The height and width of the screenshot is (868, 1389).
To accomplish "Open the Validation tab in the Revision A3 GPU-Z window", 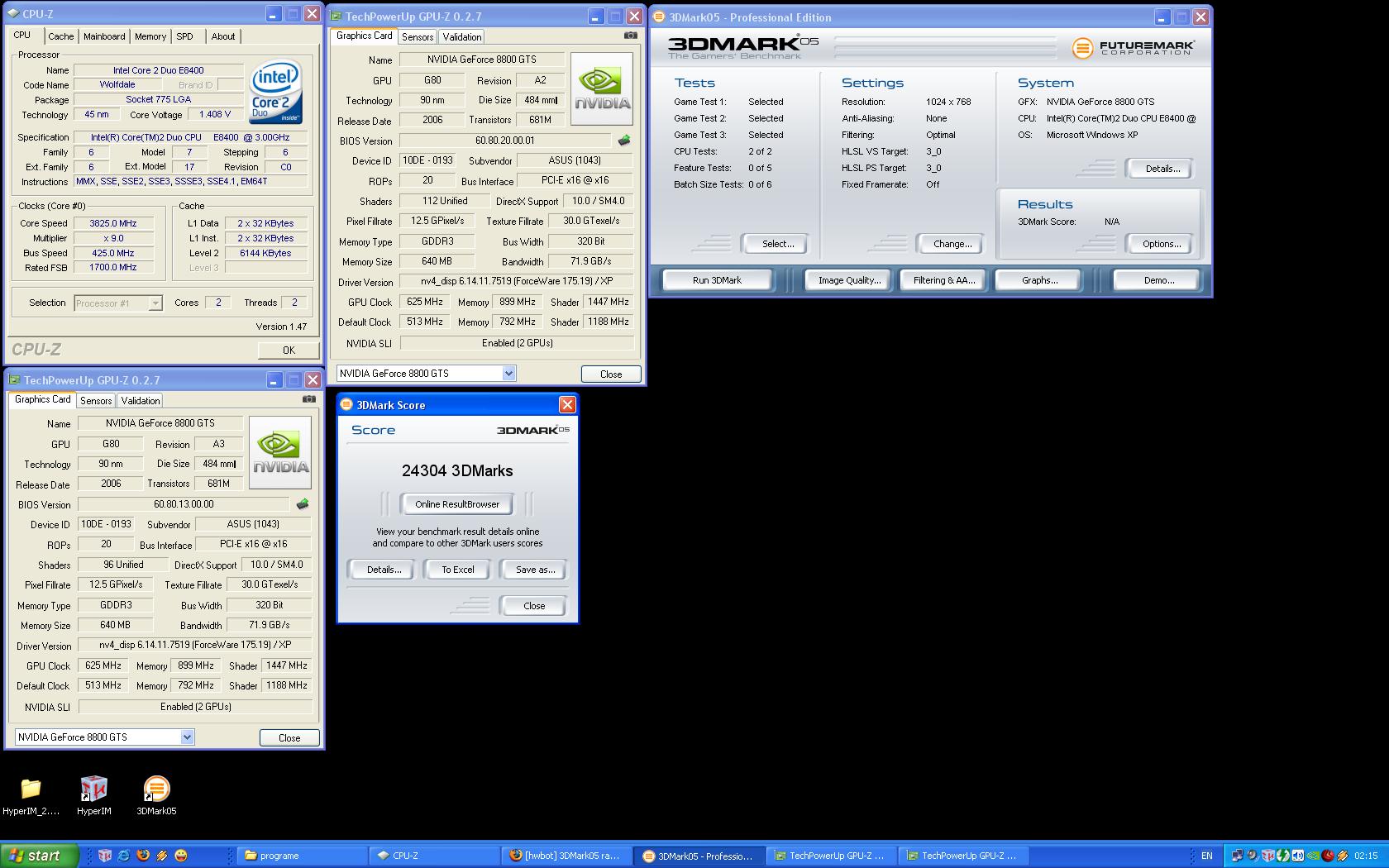I will click(x=140, y=401).
